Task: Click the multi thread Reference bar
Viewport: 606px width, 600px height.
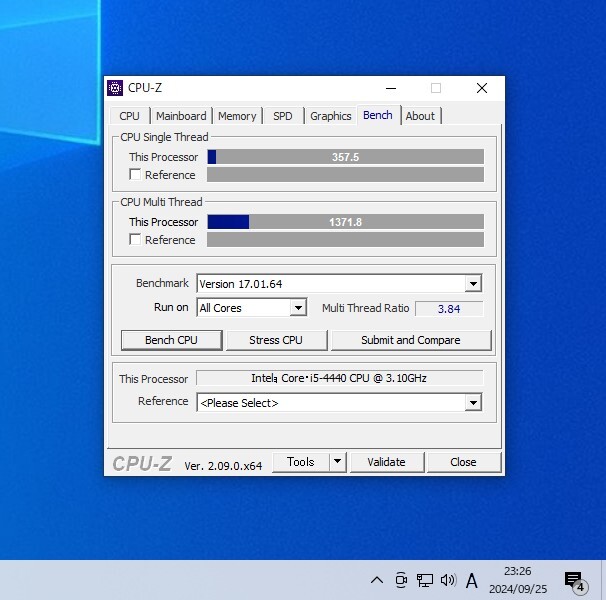Action: [346, 239]
